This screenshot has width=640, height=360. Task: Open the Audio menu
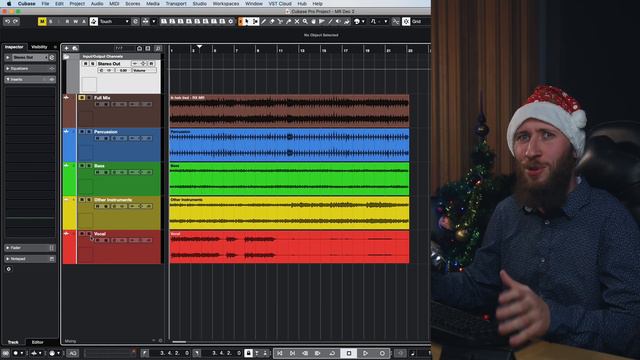[97, 3]
